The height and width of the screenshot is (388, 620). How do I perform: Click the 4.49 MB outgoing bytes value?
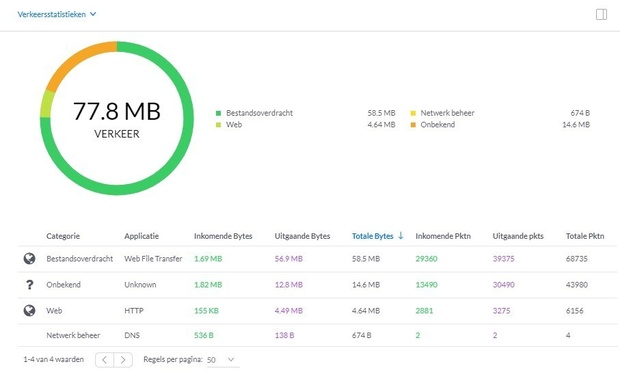pos(289,311)
